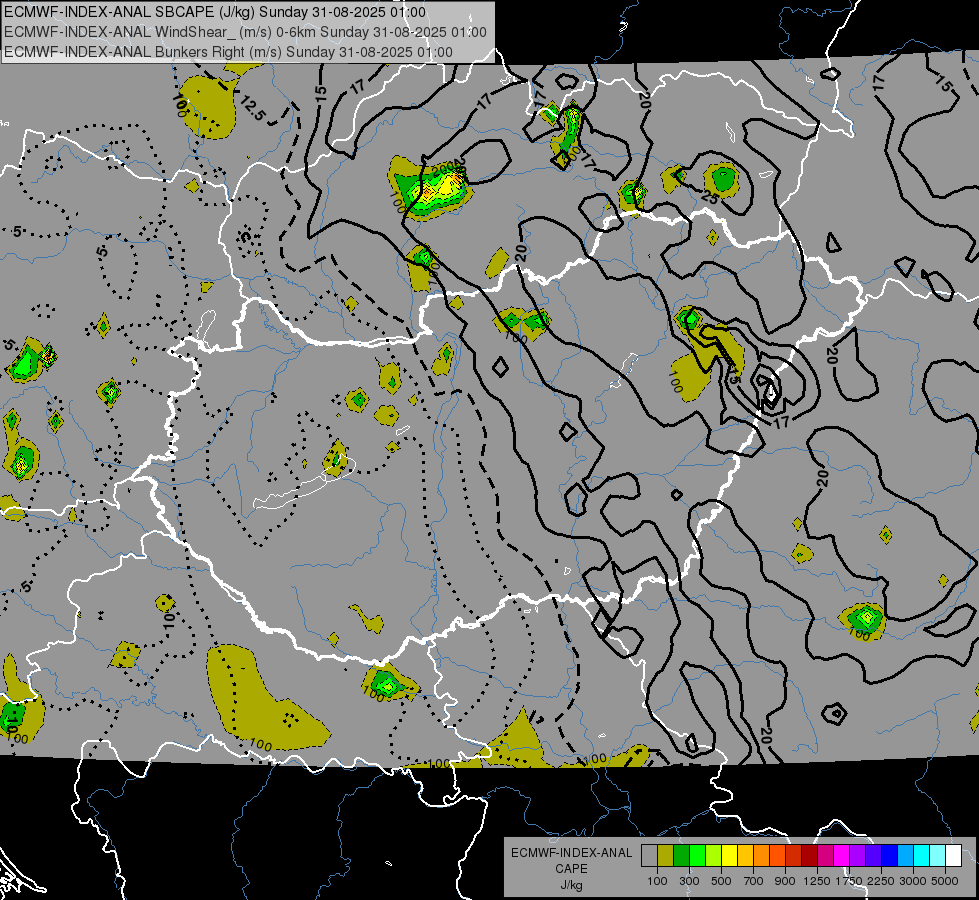Pick the bright green swatch after 300

[697, 855]
